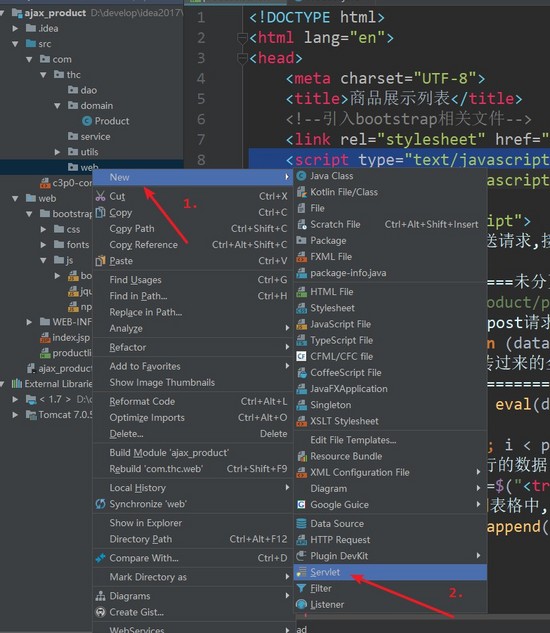Image resolution: width=550 pixels, height=633 pixels.
Task: Choose Edit File Templates... entry
Action: (x=390, y=440)
